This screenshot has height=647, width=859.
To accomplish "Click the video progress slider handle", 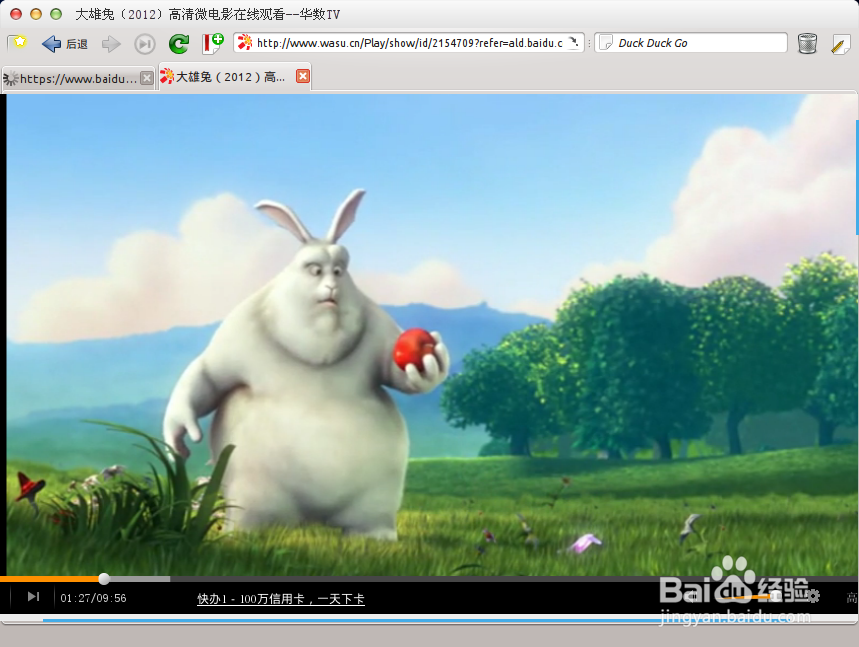I will click(x=104, y=579).
